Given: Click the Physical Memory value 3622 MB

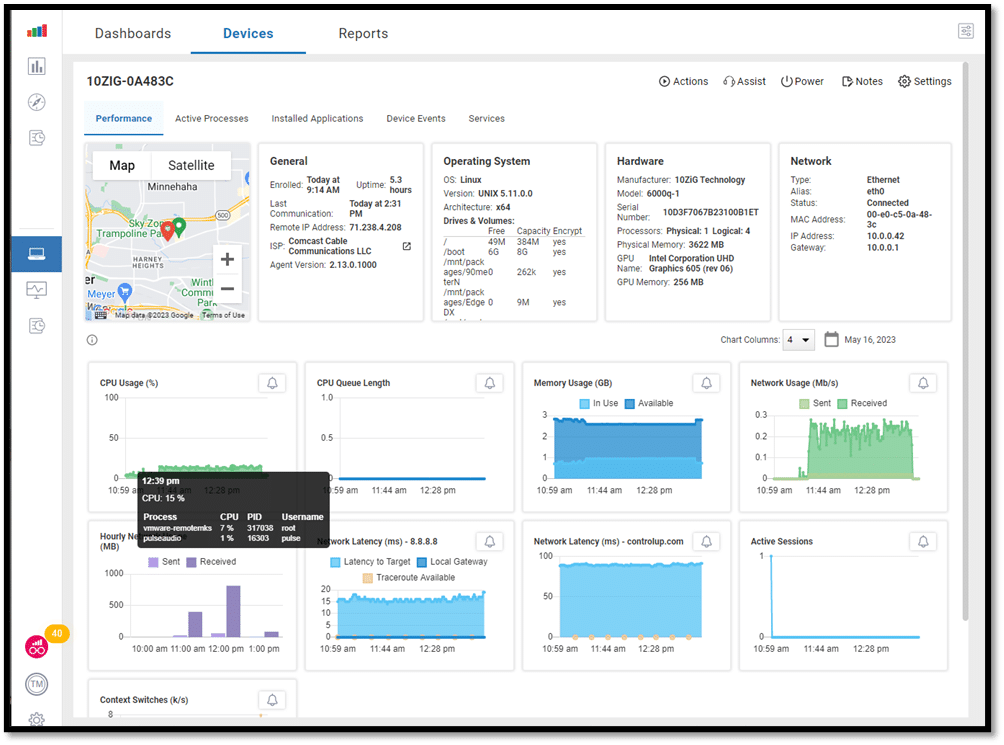Looking at the screenshot, I should pos(706,244).
